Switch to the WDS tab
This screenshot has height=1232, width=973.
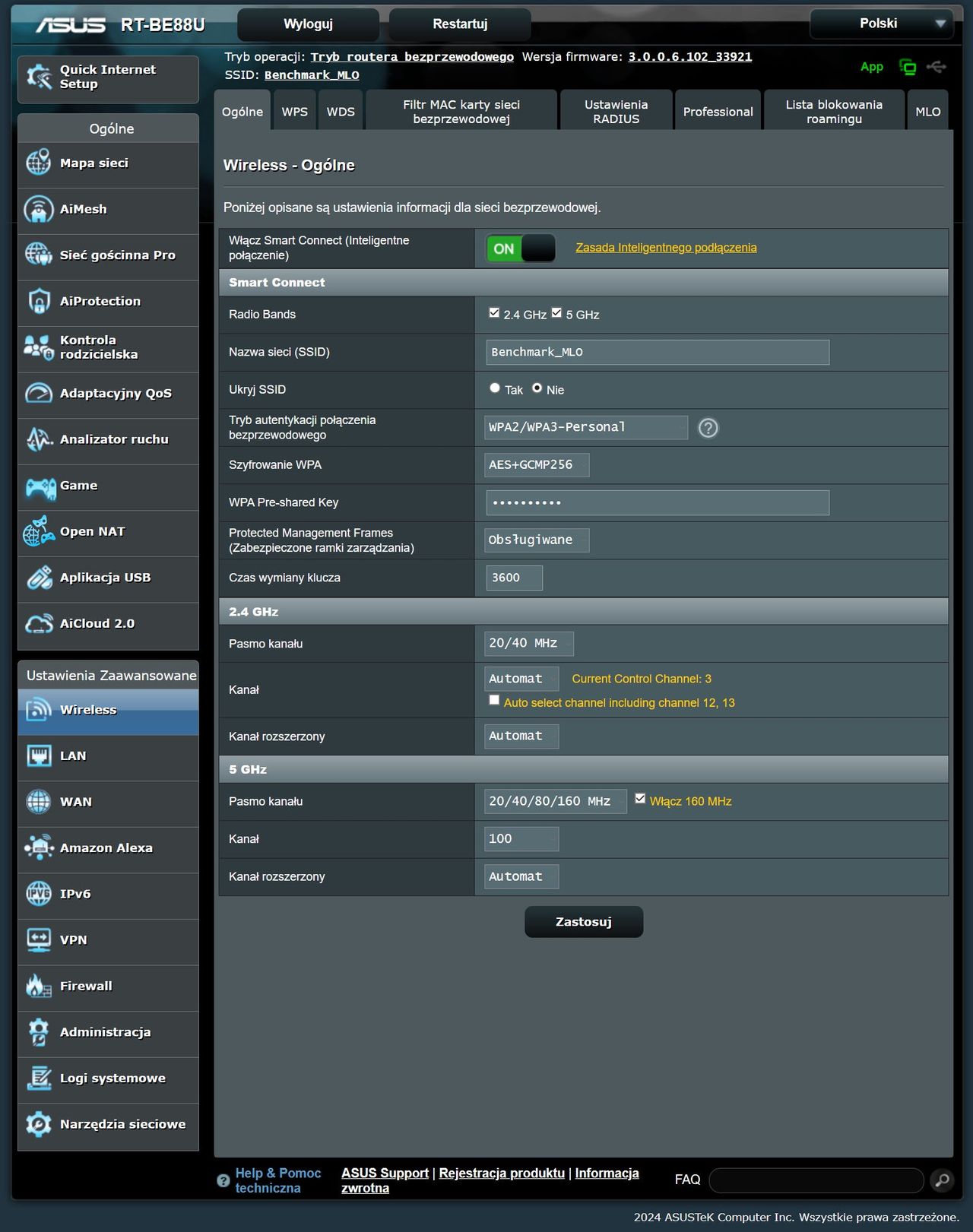(x=341, y=111)
